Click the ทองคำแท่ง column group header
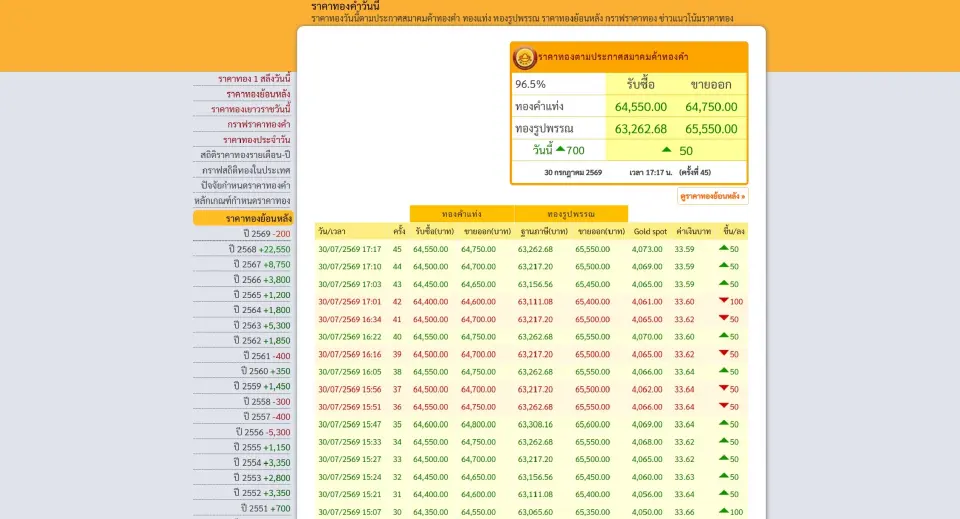The image size is (960, 519). tap(462, 214)
